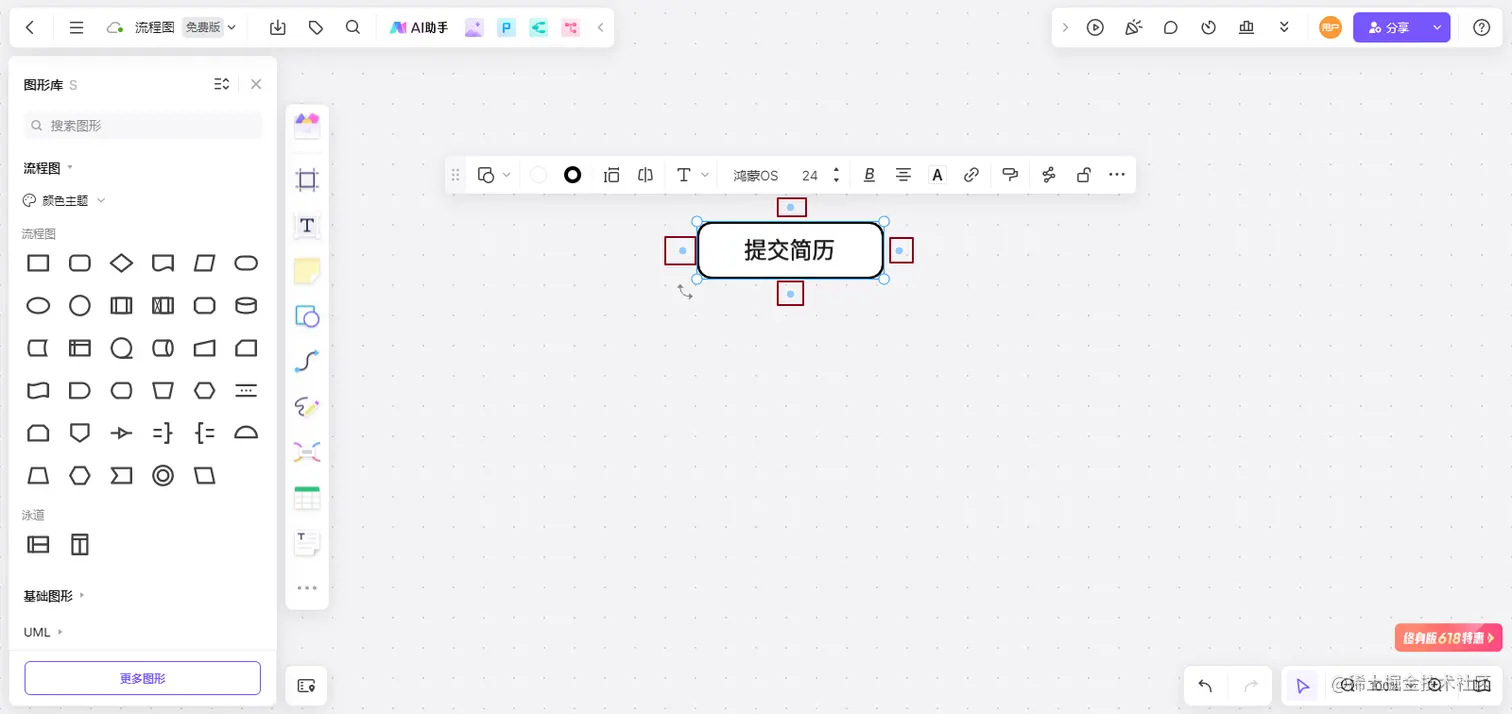Viewport: 1512px width, 714px height.
Task: Click the presentation play icon in top bar
Action: [x=1095, y=27]
